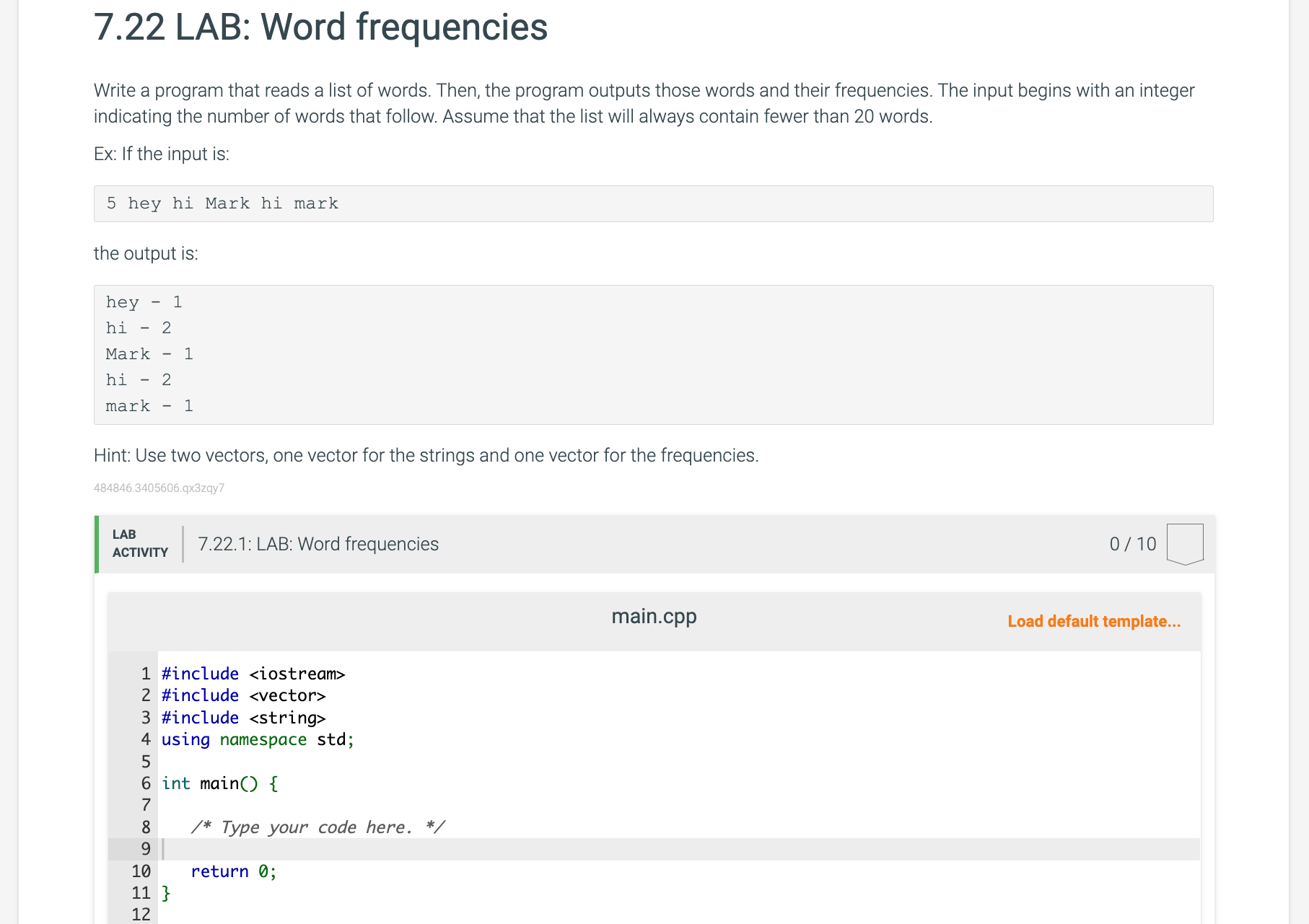Click line number 5 in the gutter
The width and height of the screenshot is (1309, 924).
(146, 762)
